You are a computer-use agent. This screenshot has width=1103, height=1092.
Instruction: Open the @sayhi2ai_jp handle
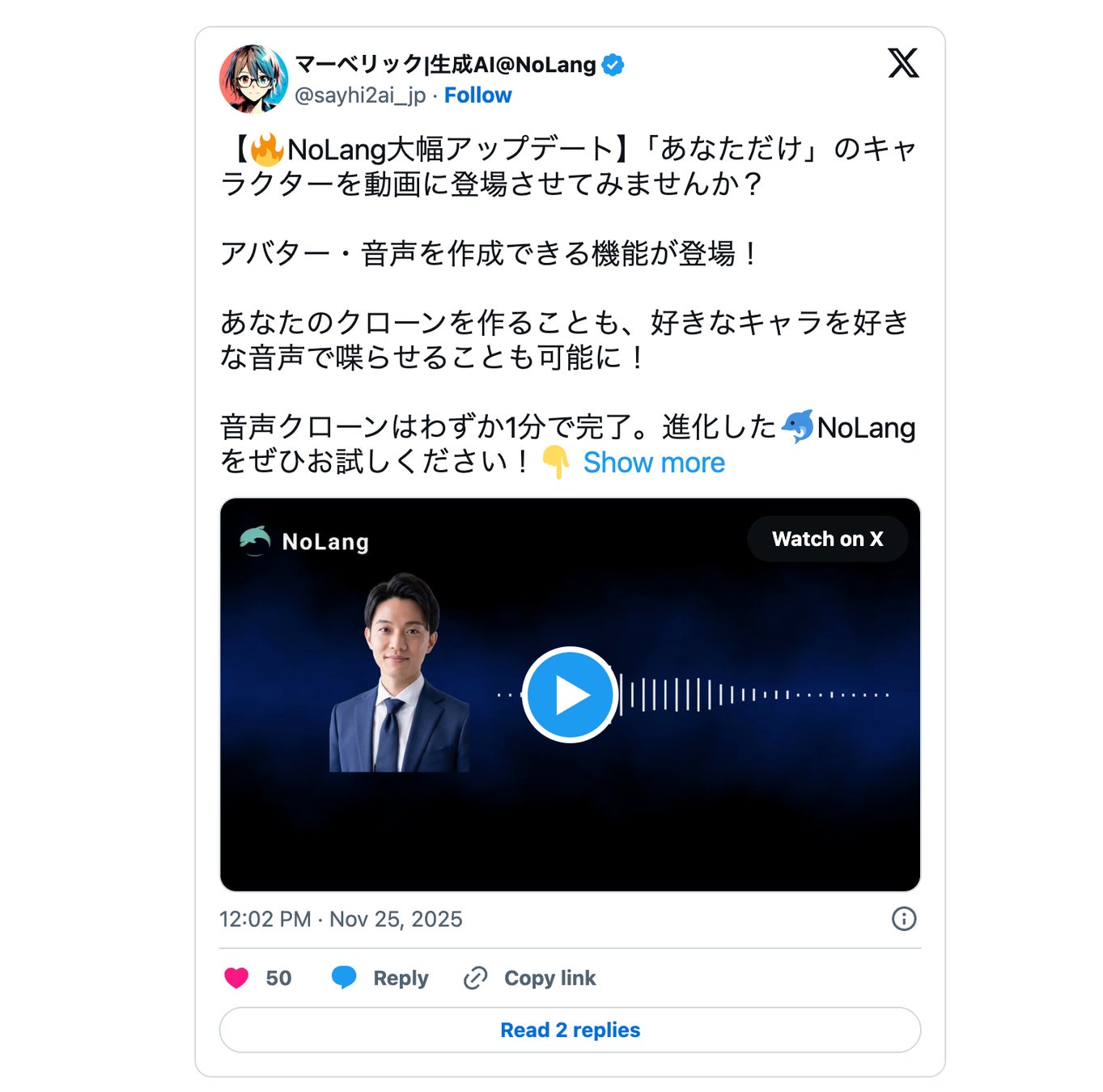(360, 95)
